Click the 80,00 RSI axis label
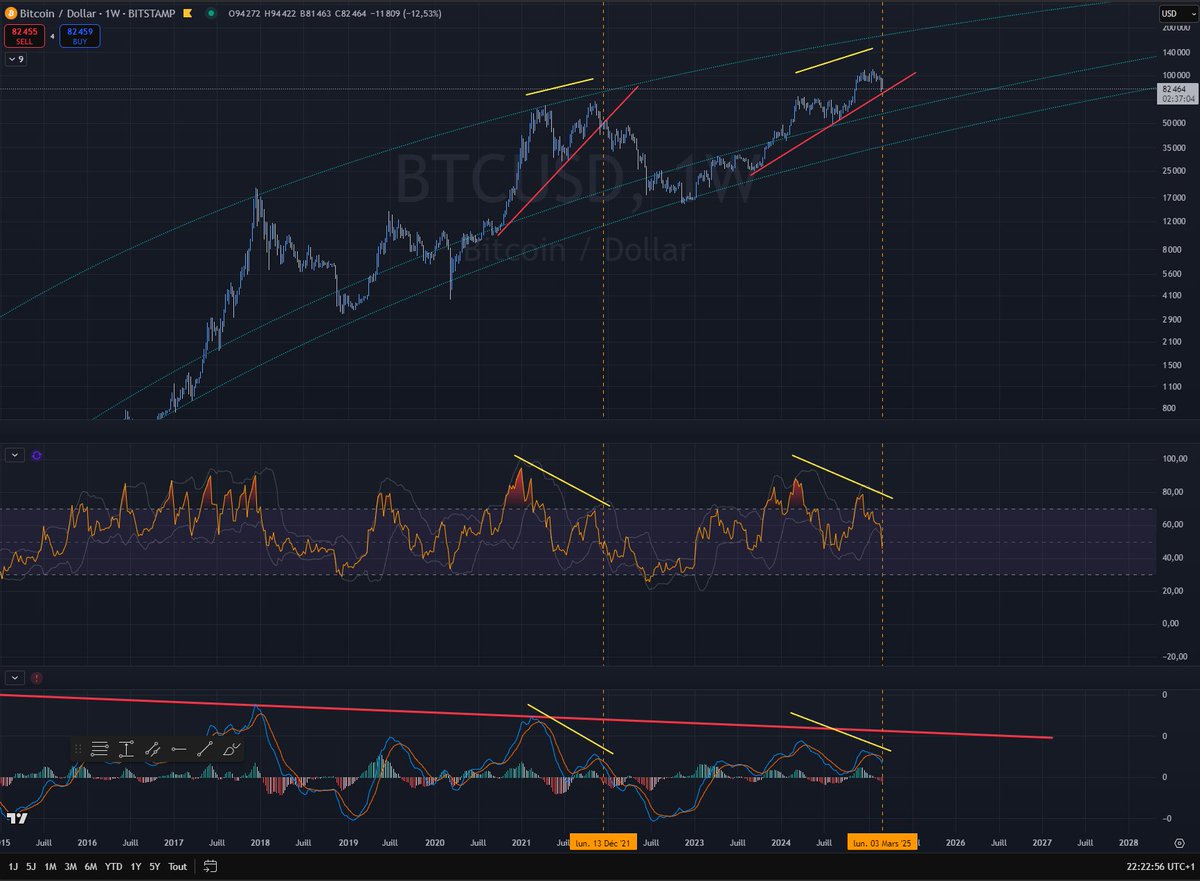The width and height of the screenshot is (1200, 881). coord(1172,492)
